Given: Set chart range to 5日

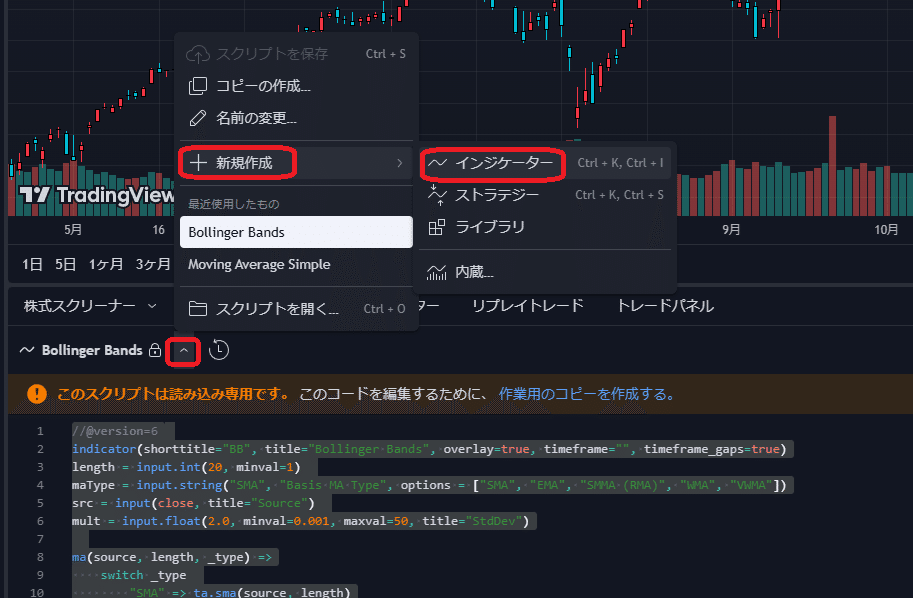Looking at the screenshot, I should 65,264.
